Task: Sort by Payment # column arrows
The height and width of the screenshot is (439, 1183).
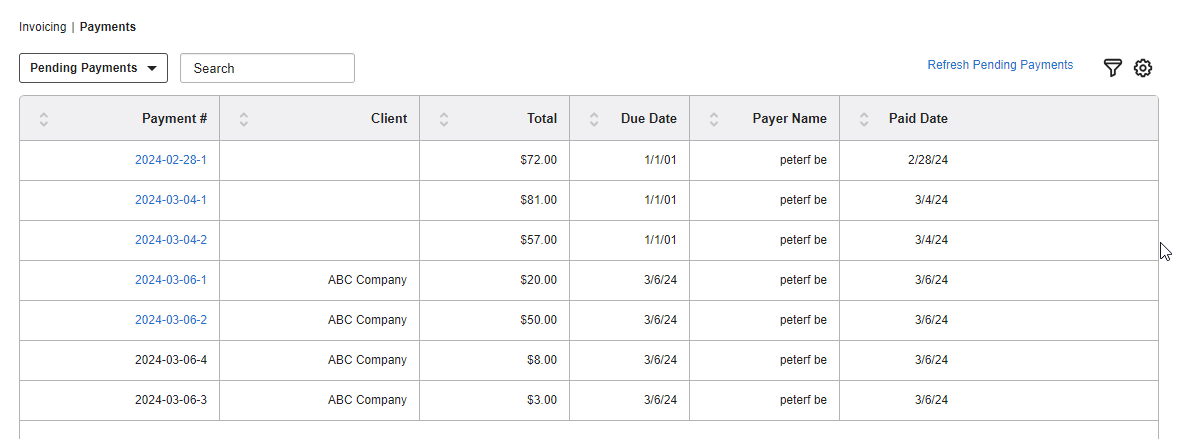Action: point(44,119)
